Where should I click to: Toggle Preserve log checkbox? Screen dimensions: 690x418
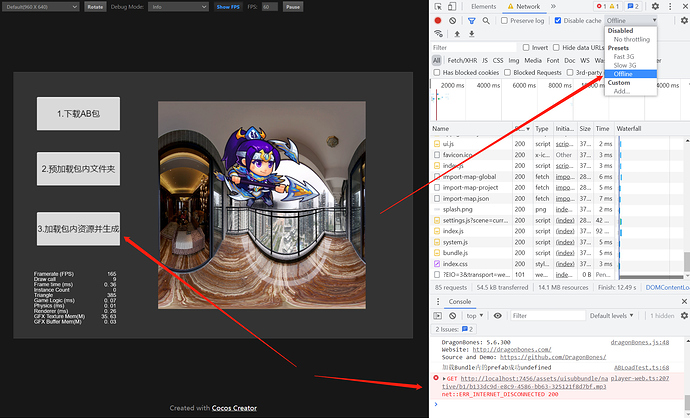click(504, 21)
